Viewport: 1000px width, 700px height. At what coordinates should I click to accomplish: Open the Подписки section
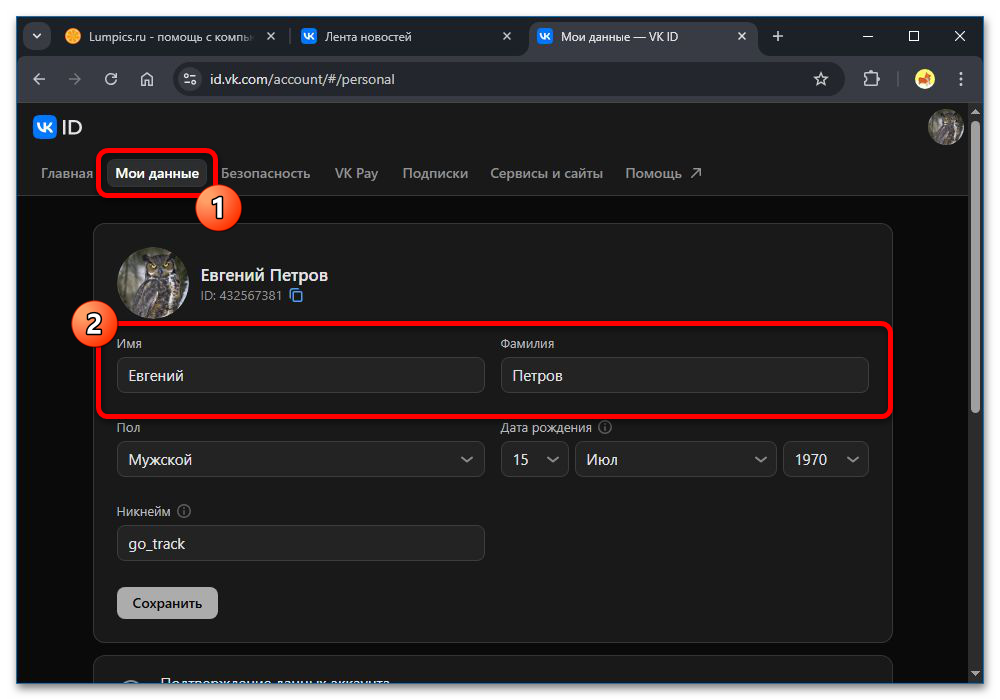click(x=435, y=173)
